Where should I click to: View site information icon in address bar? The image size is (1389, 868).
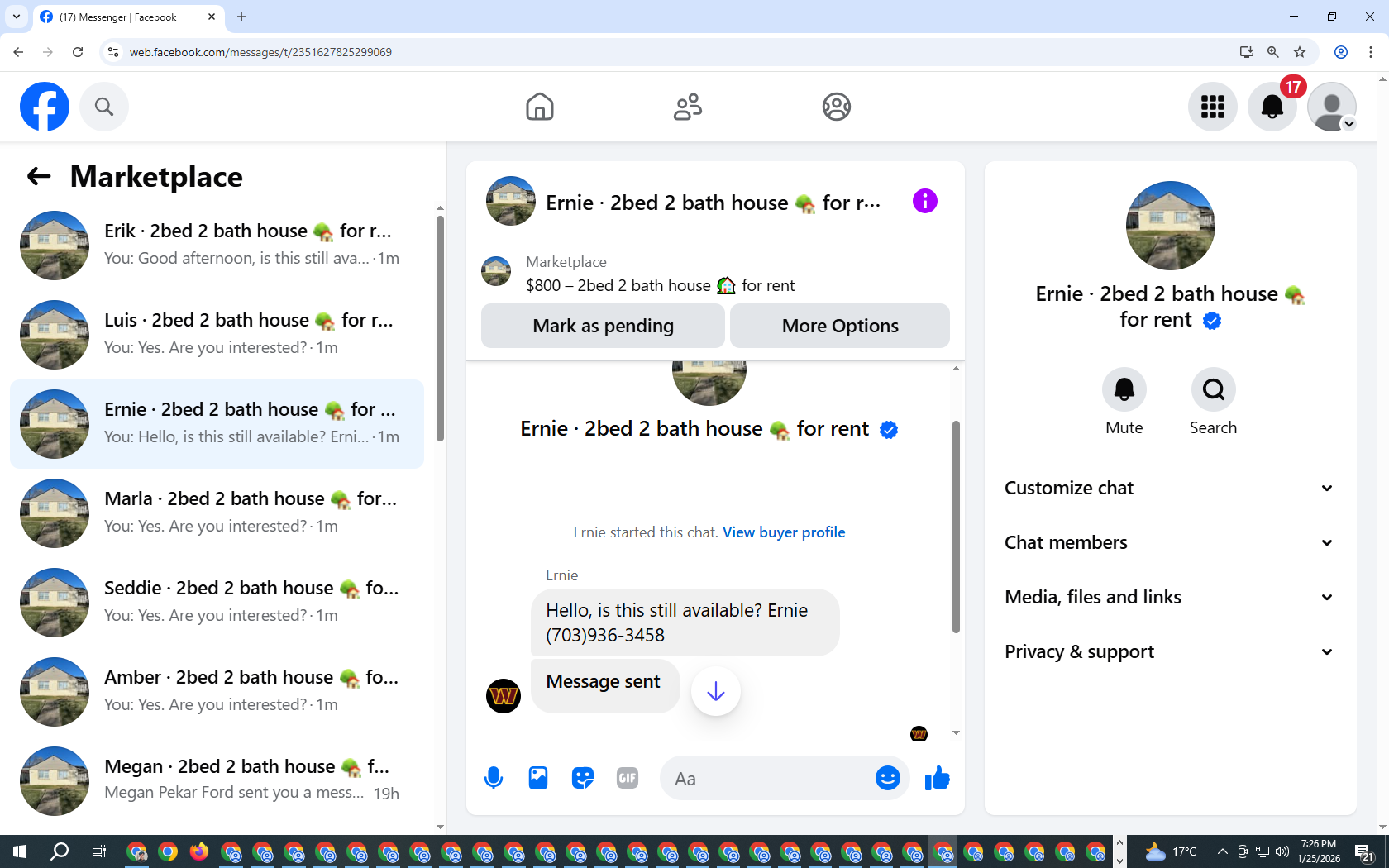click(113, 52)
